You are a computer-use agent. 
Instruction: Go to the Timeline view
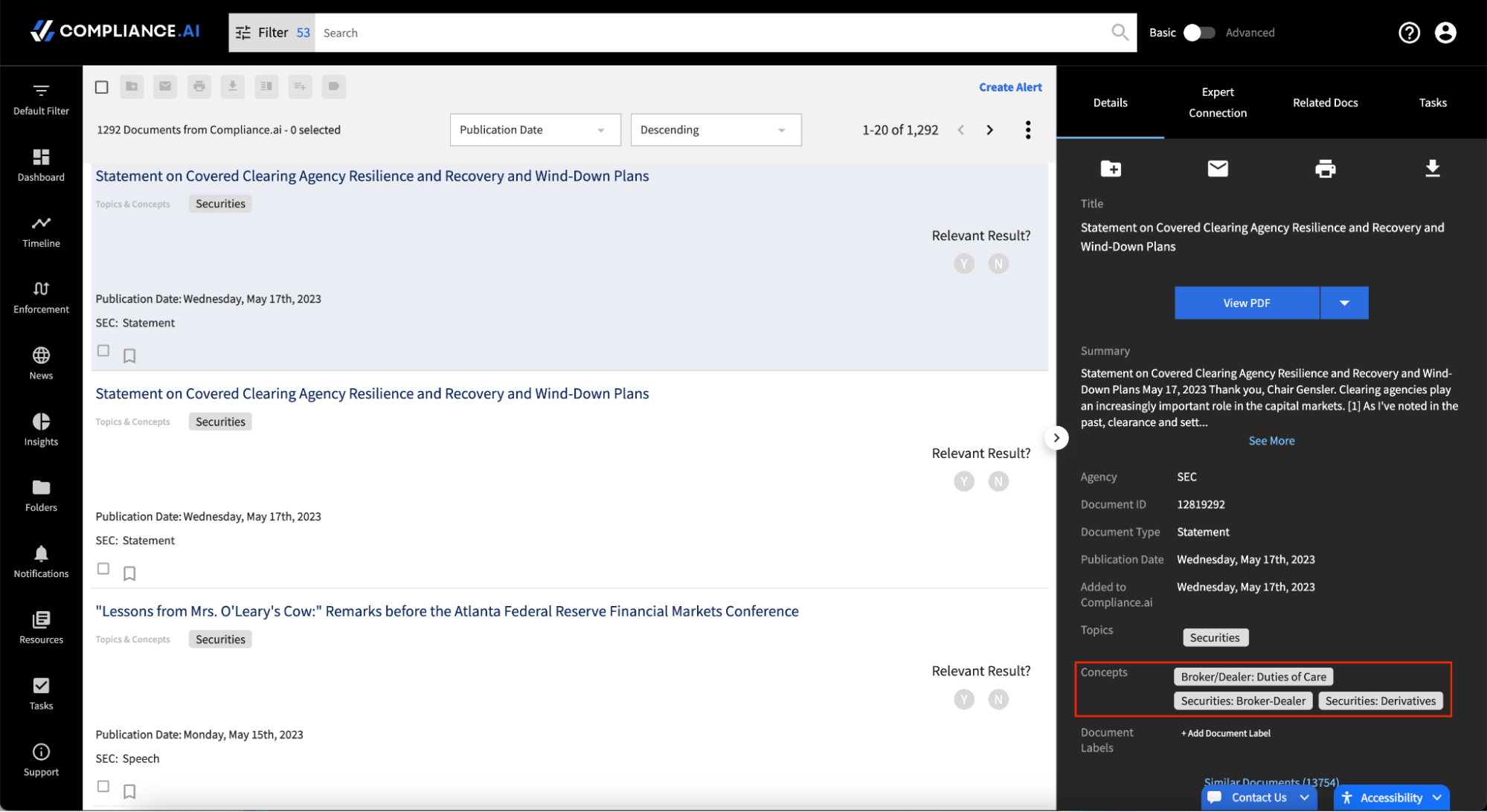point(41,232)
